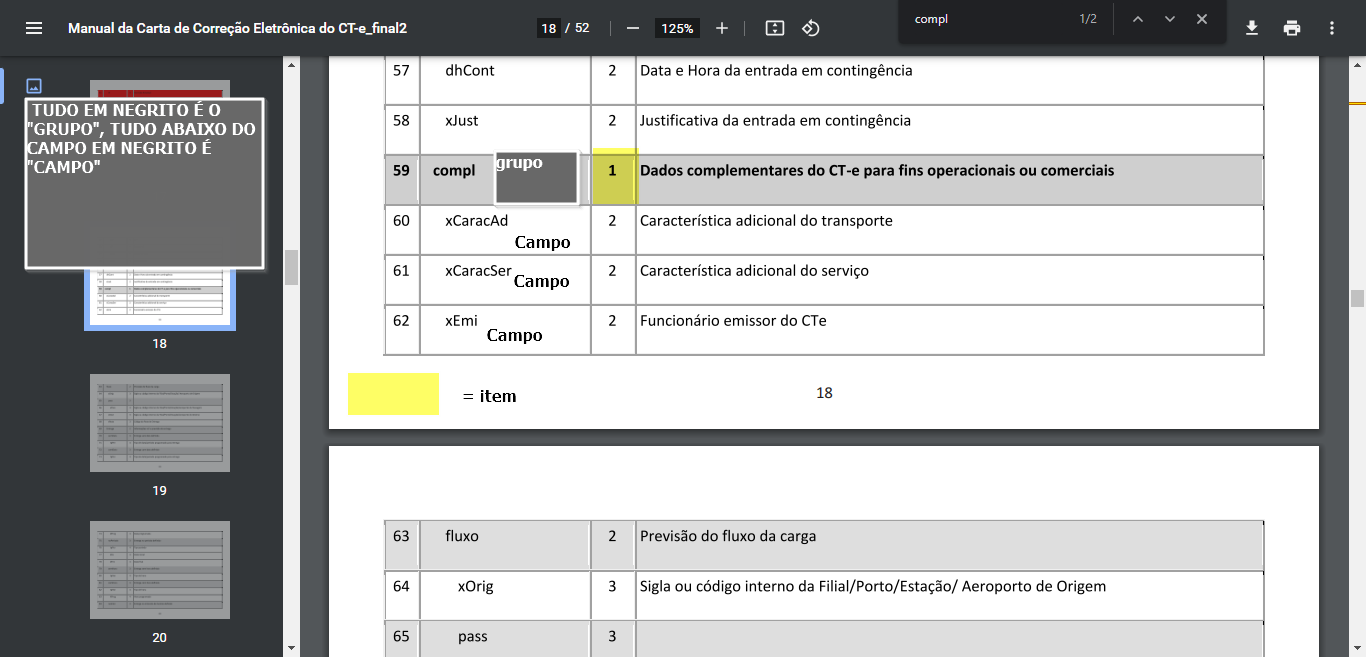This screenshot has width=1366, height=657.
Task: Click the 'xEmi' field cell
Action: [x=505, y=330]
